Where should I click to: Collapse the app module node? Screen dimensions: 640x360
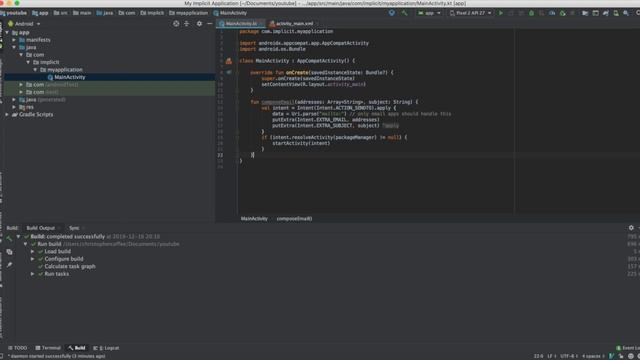(7, 32)
